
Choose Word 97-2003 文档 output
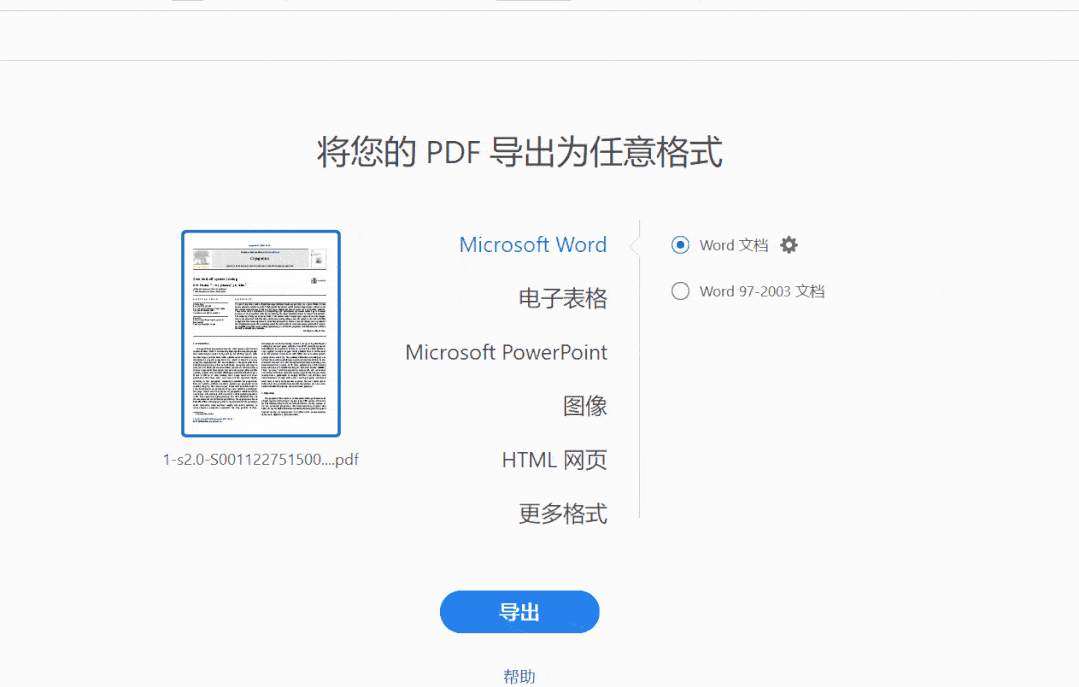coord(680,291)
